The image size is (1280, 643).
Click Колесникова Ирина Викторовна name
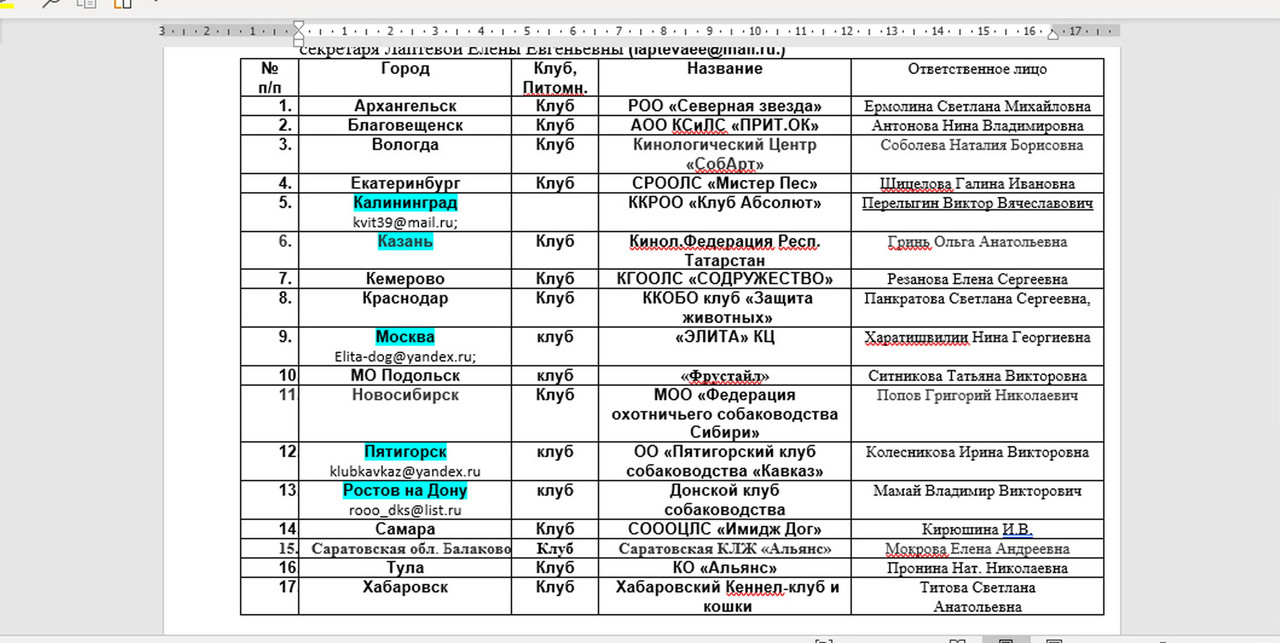point(977,453)
